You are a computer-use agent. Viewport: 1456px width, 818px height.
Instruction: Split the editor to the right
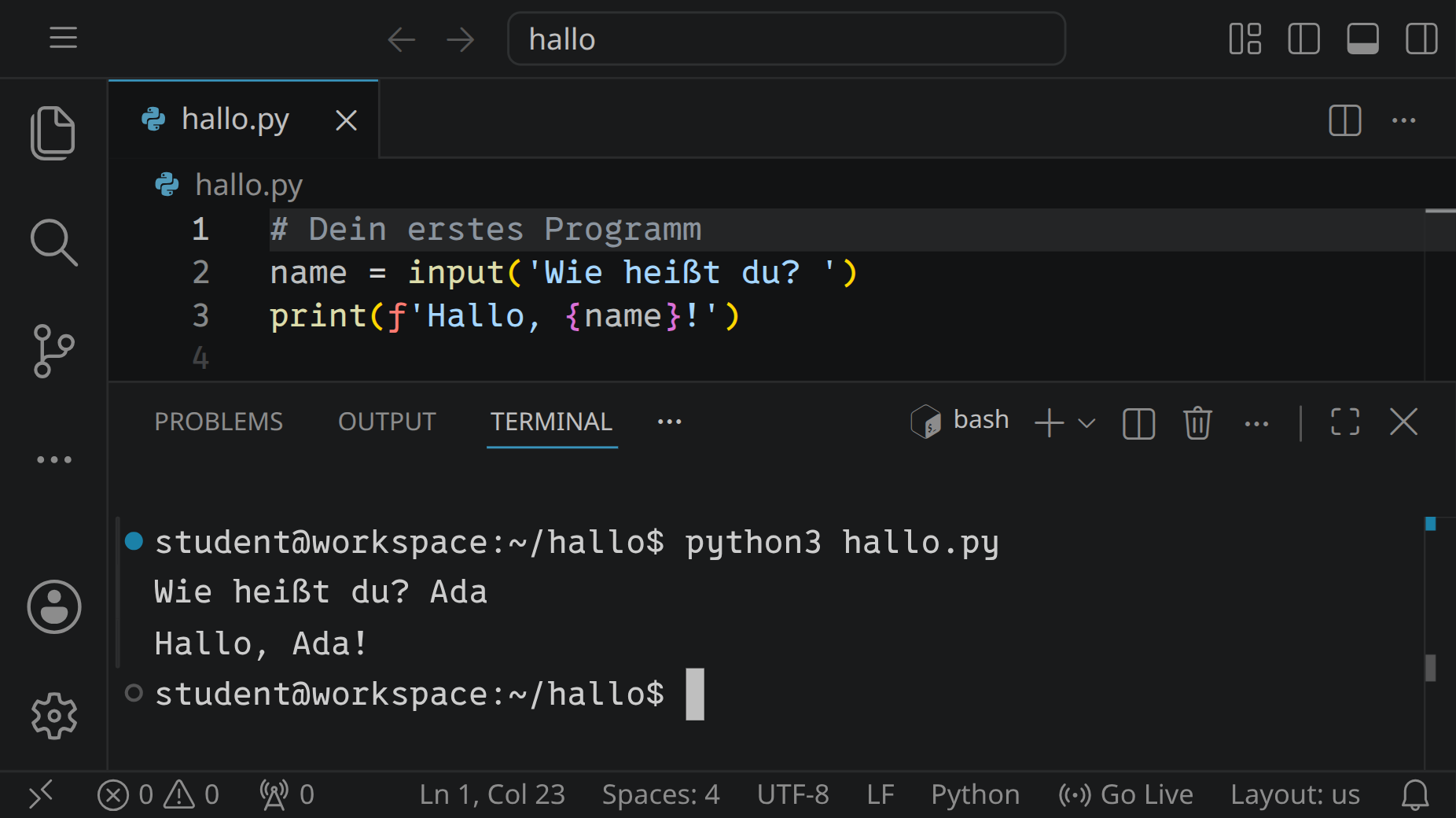[1345, 120]
